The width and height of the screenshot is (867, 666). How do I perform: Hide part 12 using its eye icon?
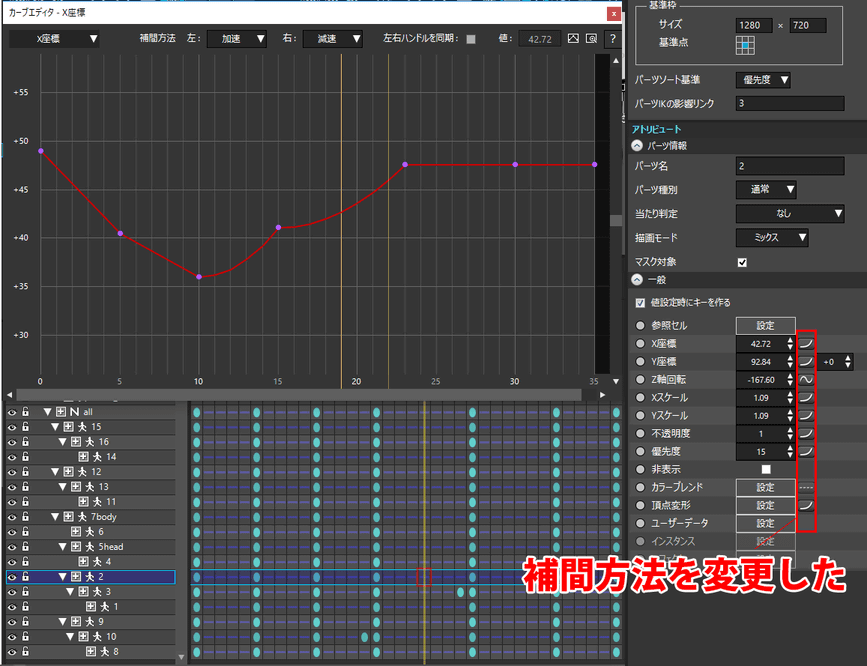click(x=12, y=472)
